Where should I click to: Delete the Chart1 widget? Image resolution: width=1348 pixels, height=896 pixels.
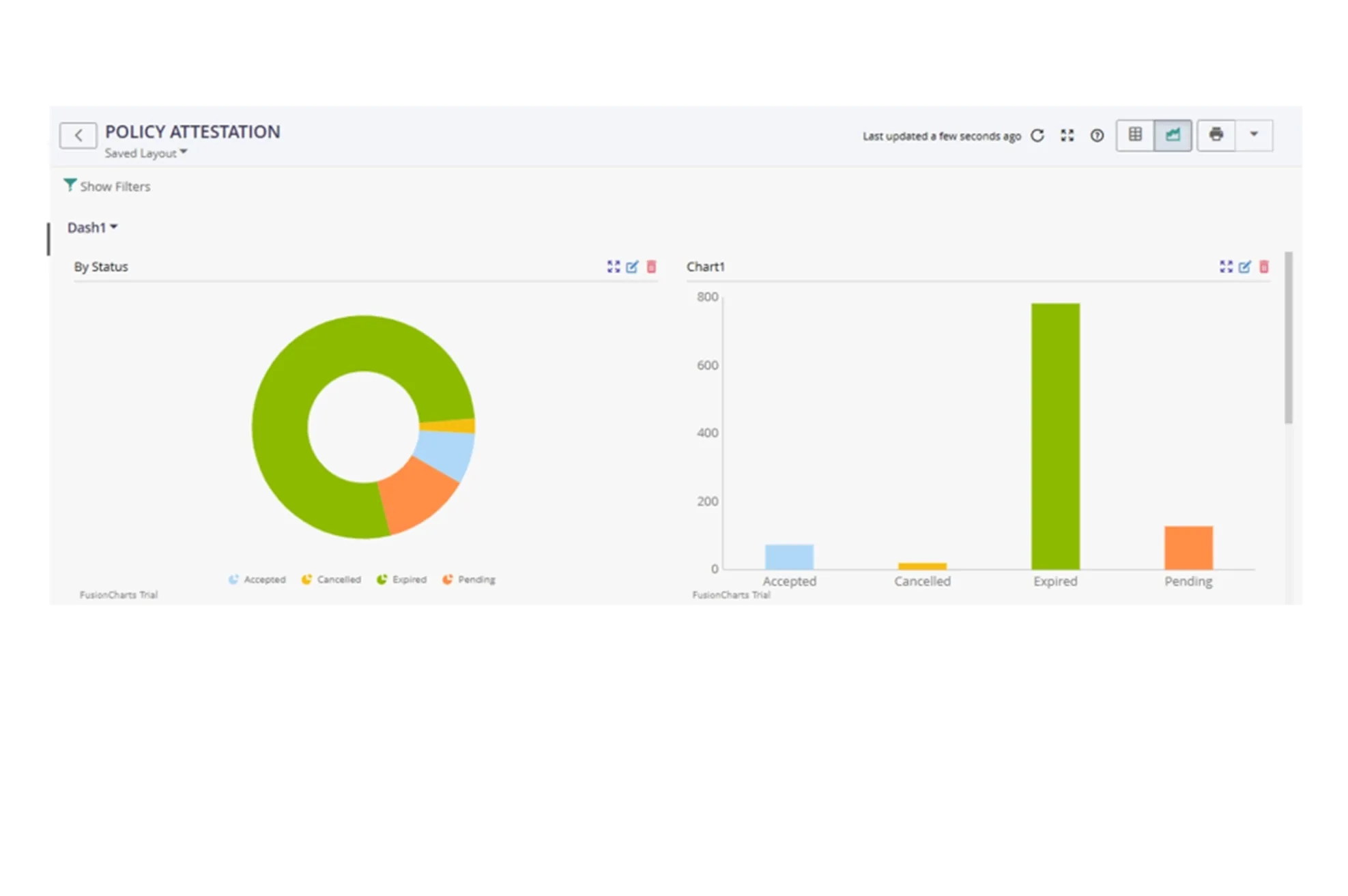(x=1264, y=267)
